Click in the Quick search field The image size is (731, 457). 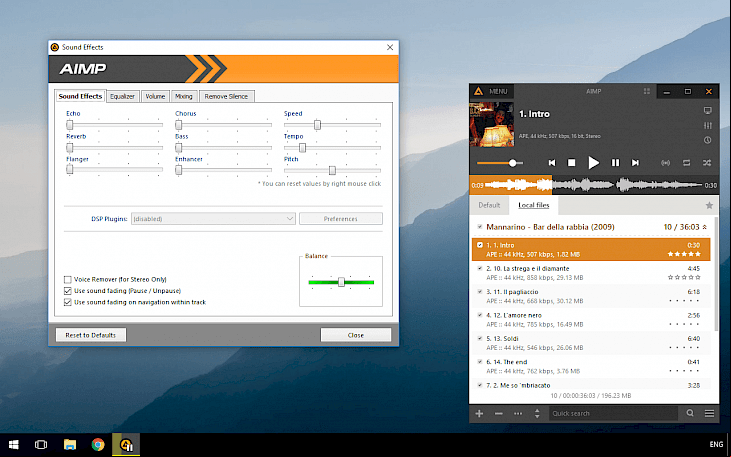(613, 413)
